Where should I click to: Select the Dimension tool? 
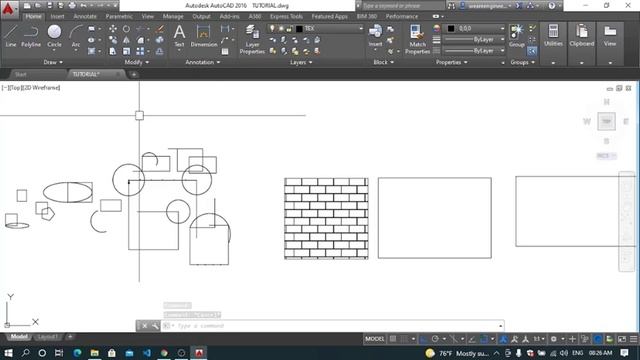(204, 36)
